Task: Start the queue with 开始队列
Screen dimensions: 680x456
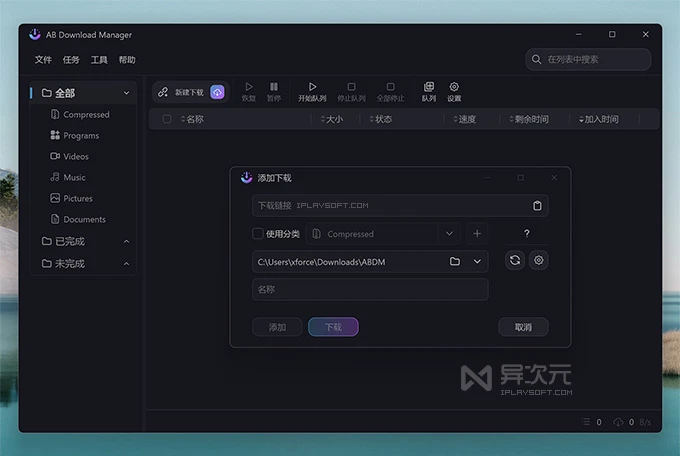Action: [312, 92]
